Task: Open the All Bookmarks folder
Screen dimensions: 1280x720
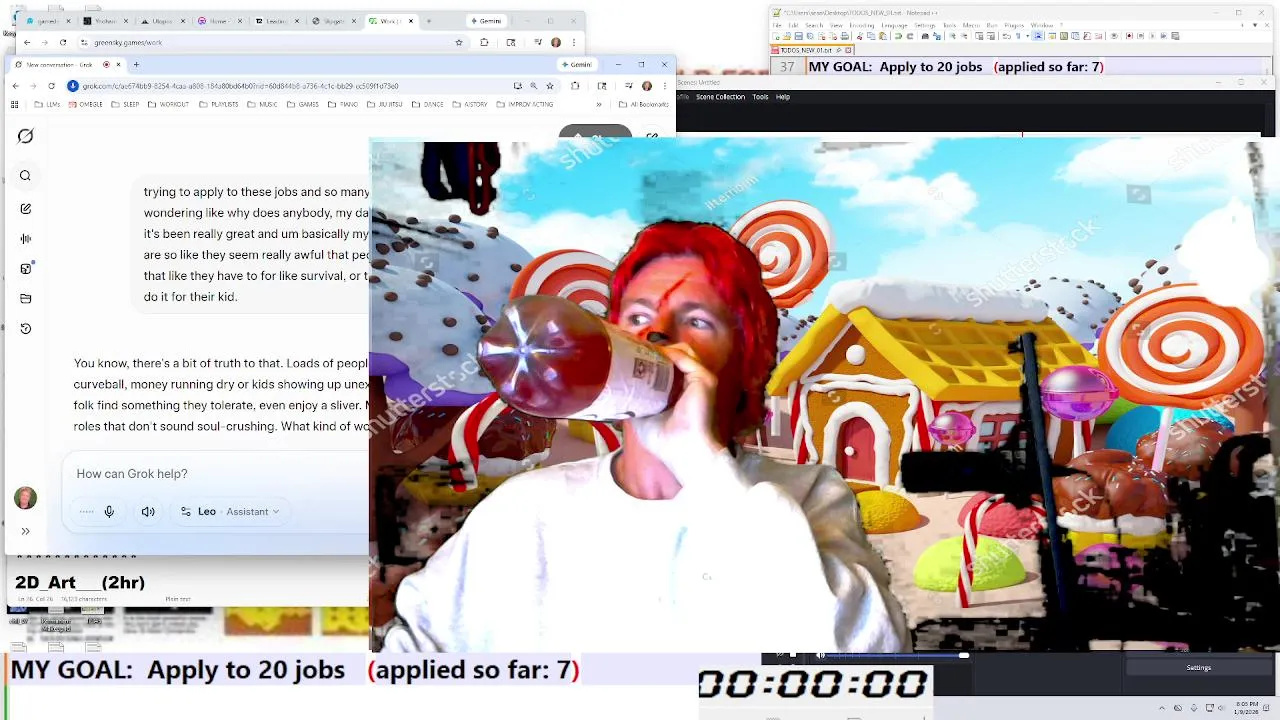Action: pyautogui.click(x=644, y=104)
